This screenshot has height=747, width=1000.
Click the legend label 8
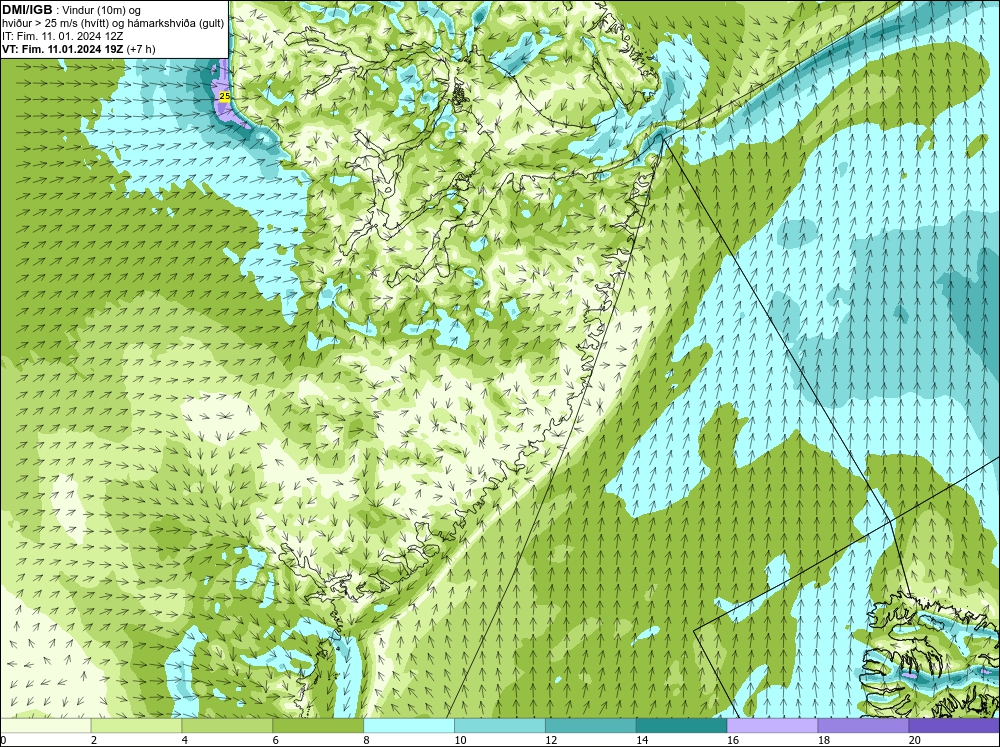(x=367, y=740)
